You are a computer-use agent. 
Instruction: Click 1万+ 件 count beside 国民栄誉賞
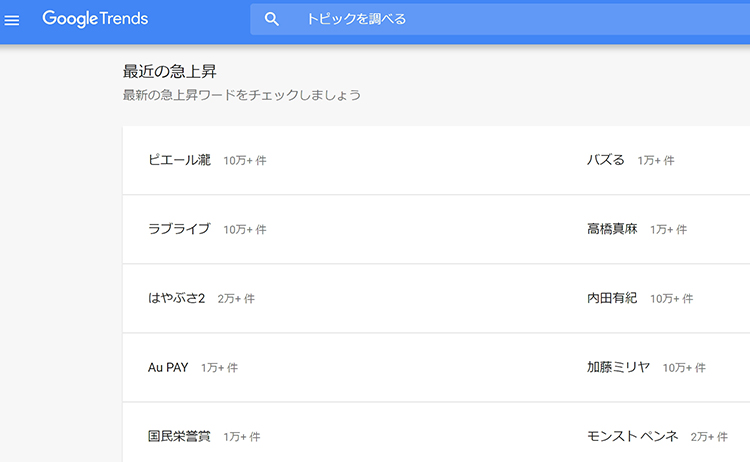(x=242, y=437)
